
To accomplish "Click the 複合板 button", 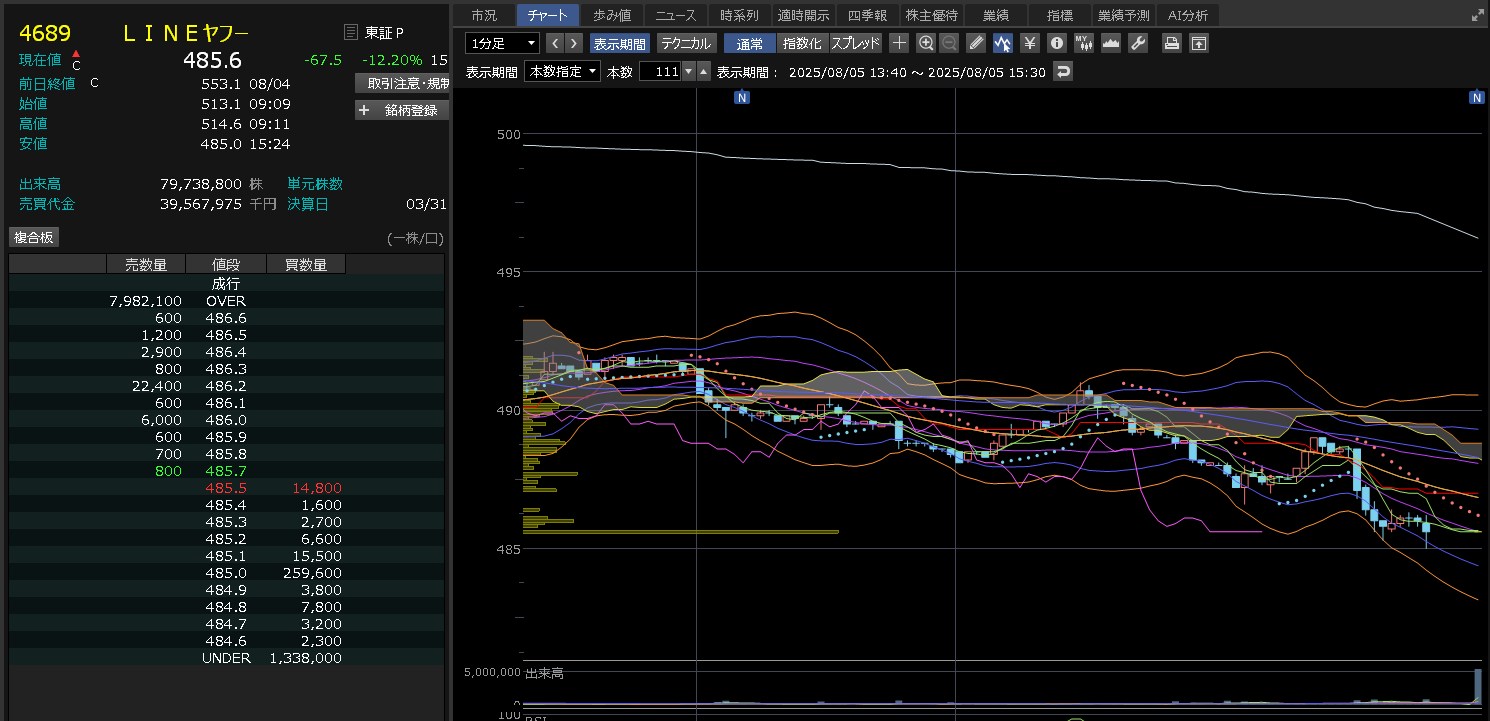I will (x=34, y=237).
